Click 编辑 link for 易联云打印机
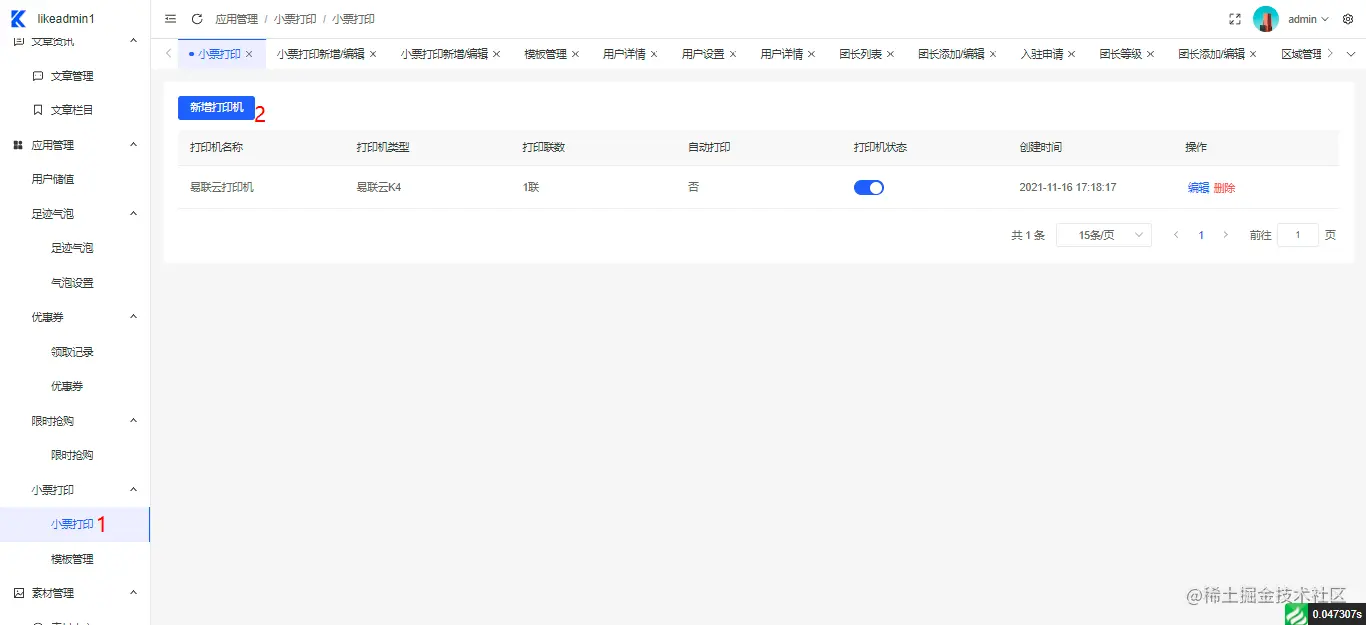 (x=1198, y=187)
